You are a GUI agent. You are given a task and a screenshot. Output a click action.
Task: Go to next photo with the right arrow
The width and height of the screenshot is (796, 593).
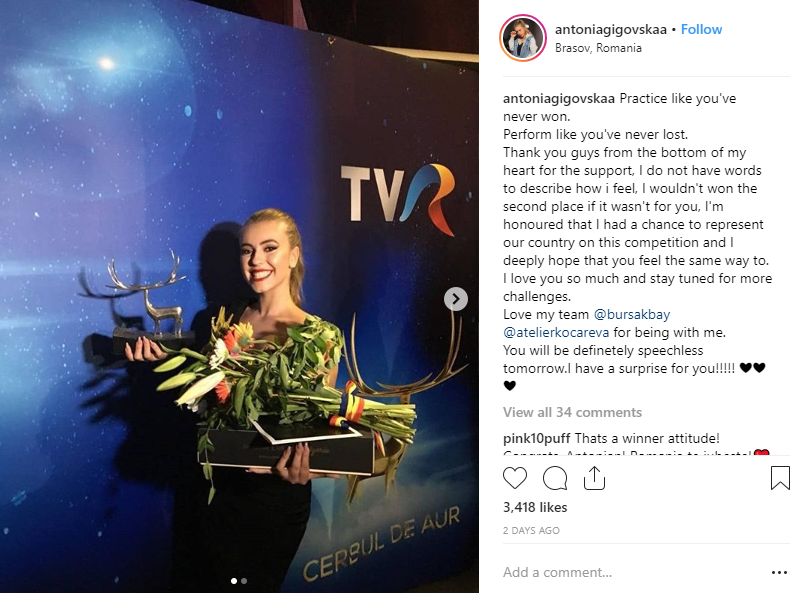click(455, 299)
